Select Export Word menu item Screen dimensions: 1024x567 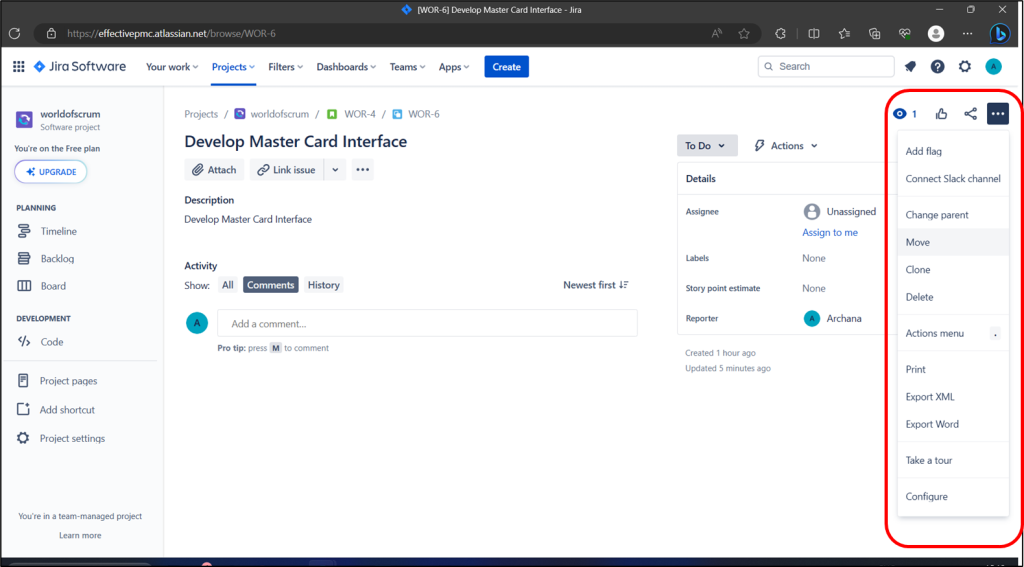(x=953, y=424)
